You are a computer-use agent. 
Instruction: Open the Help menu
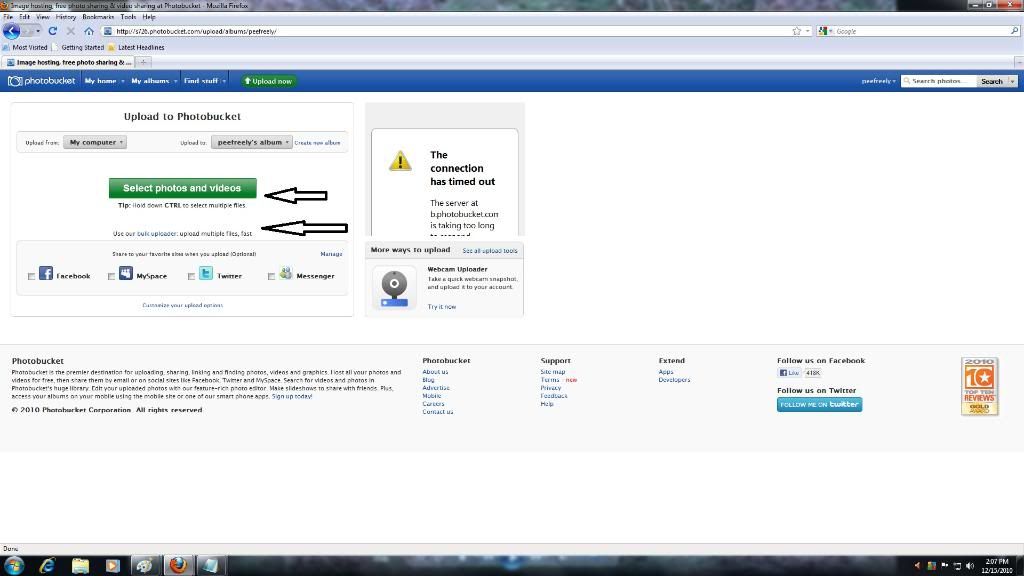click(149, 17)
